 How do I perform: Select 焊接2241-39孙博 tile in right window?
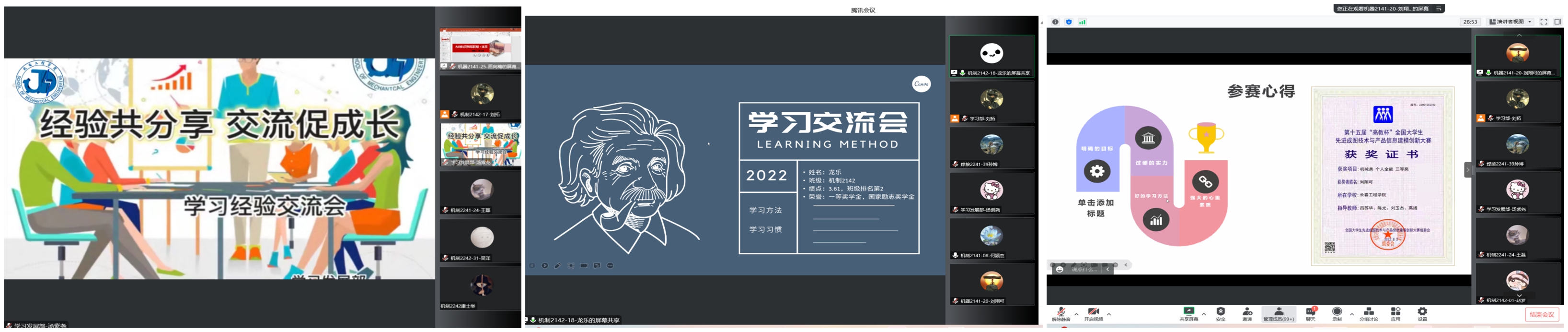[1518, 148]
